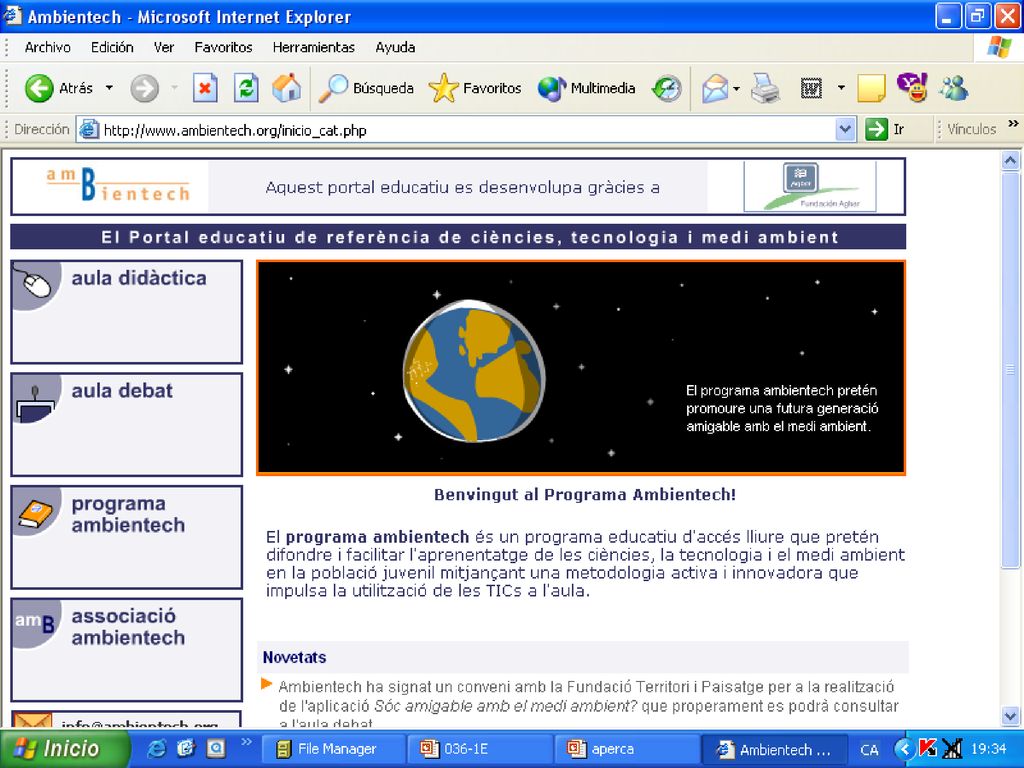This screenshot has width=1024, height=768.
Task: Click the Fundación Agbar sponsor logo
Action: click(810, 187)
